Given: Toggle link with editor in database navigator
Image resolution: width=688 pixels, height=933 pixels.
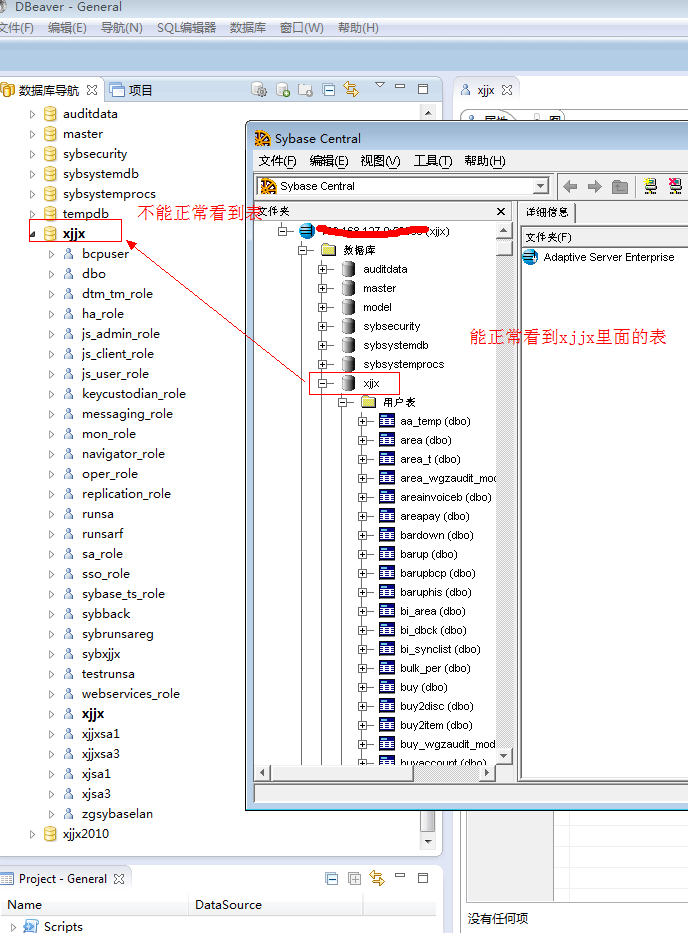Looking at the screenshot, I should [x=351, y=90].
